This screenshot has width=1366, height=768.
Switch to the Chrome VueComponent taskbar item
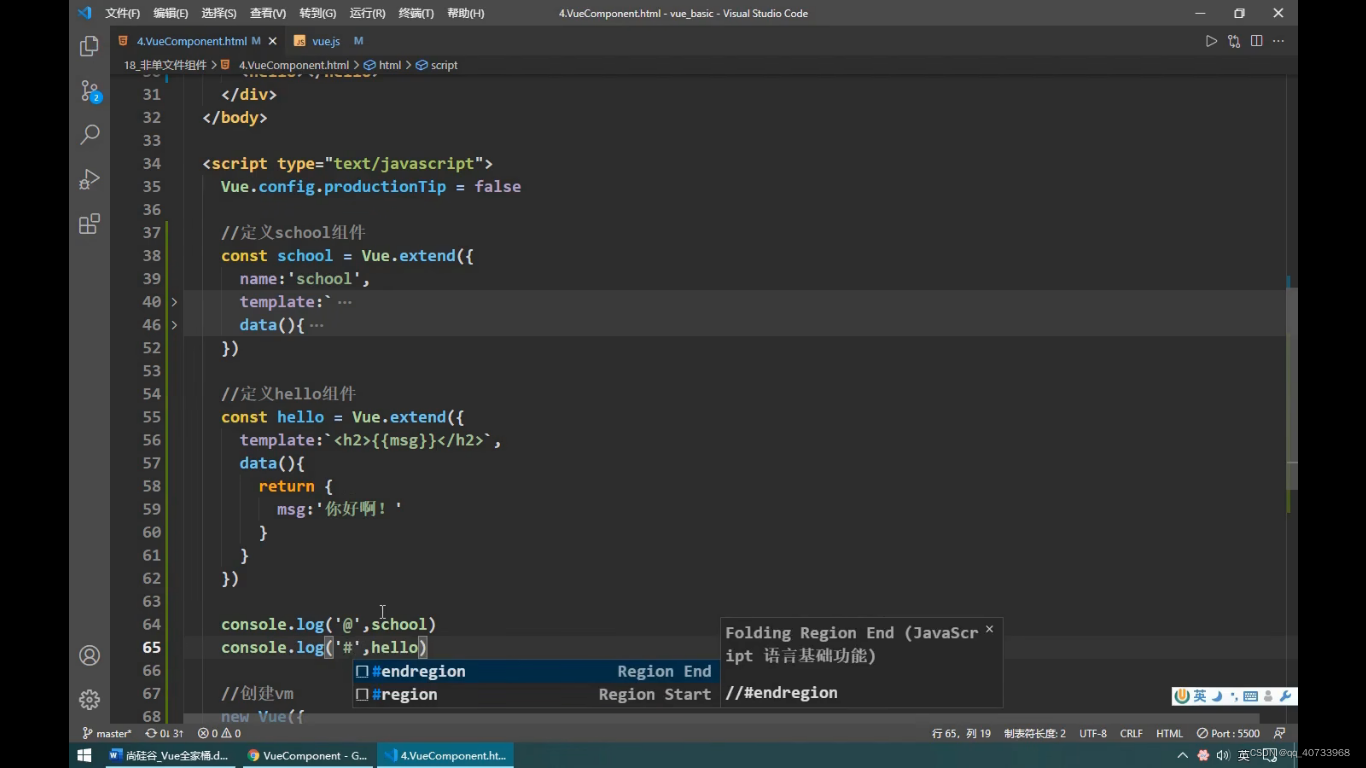point(307,755)
